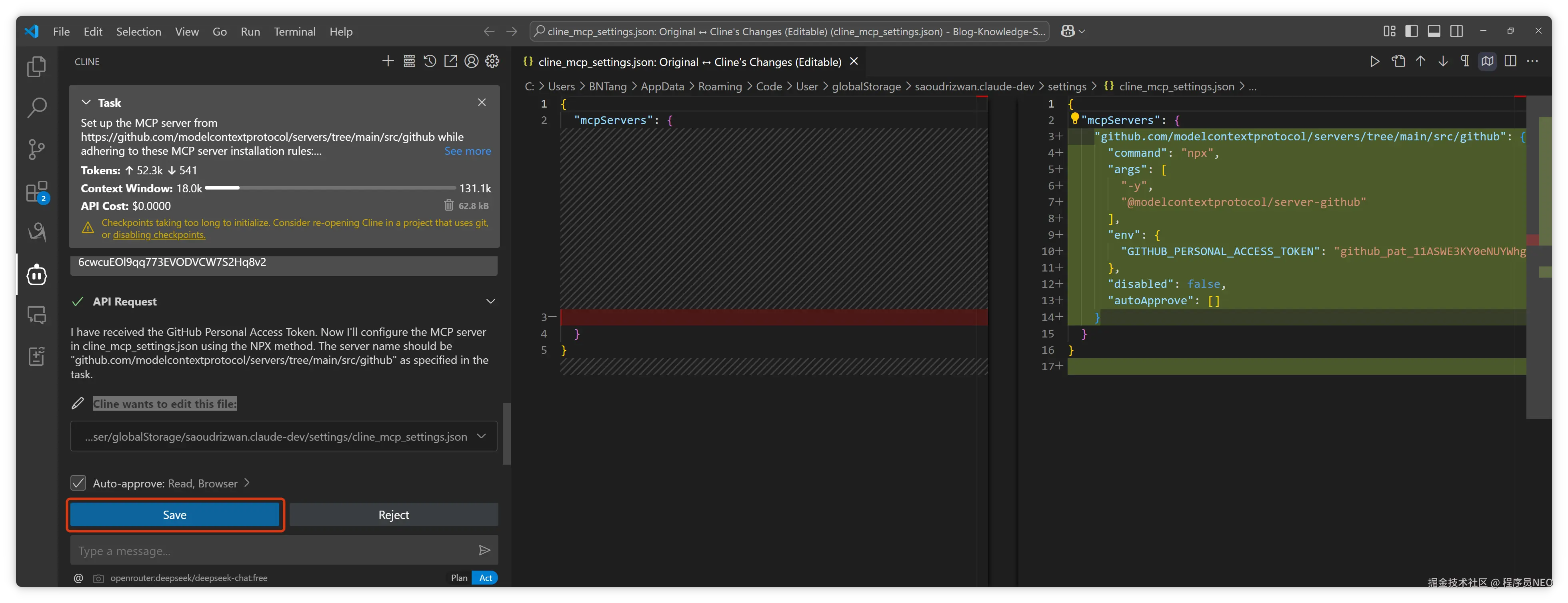Open the Extensions view with badge
Screen dimensions: 1568x603
tap(36, 192)
